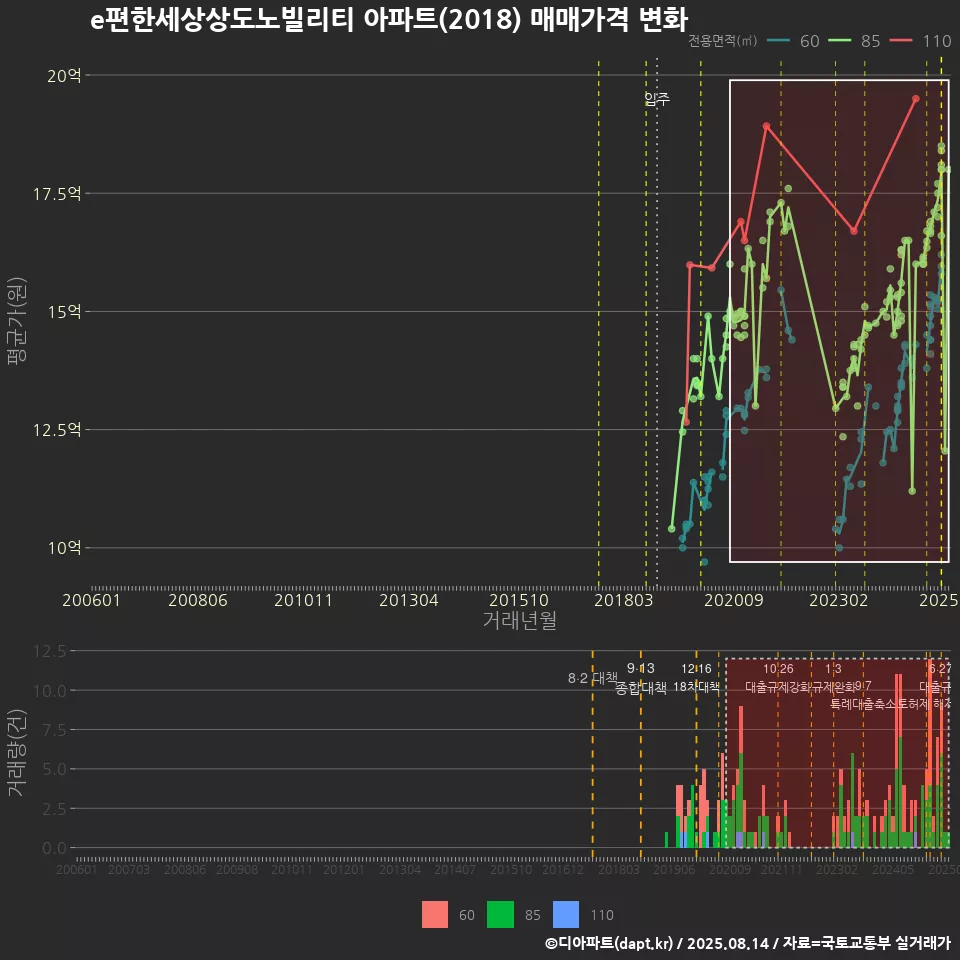
Task: Click the '9·13 종합대책' policy annotation
Action: coord(640,678)
